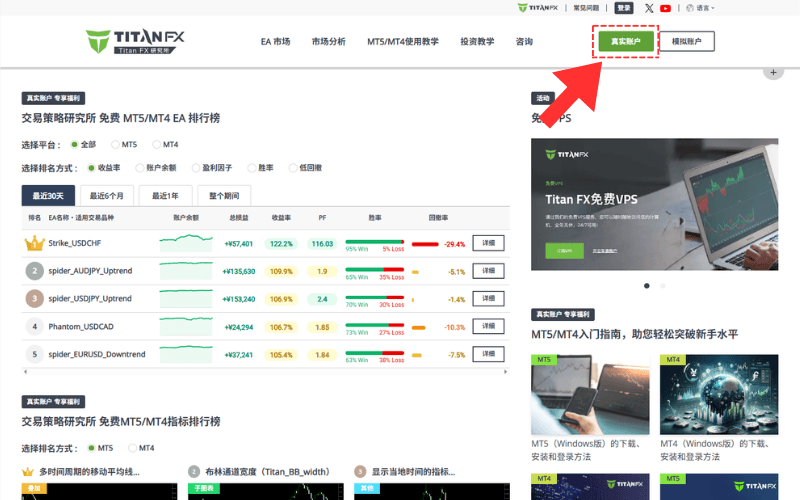800x500 pixels.
Task: Click small TitanFX logo in top bar
Action: 538,8
